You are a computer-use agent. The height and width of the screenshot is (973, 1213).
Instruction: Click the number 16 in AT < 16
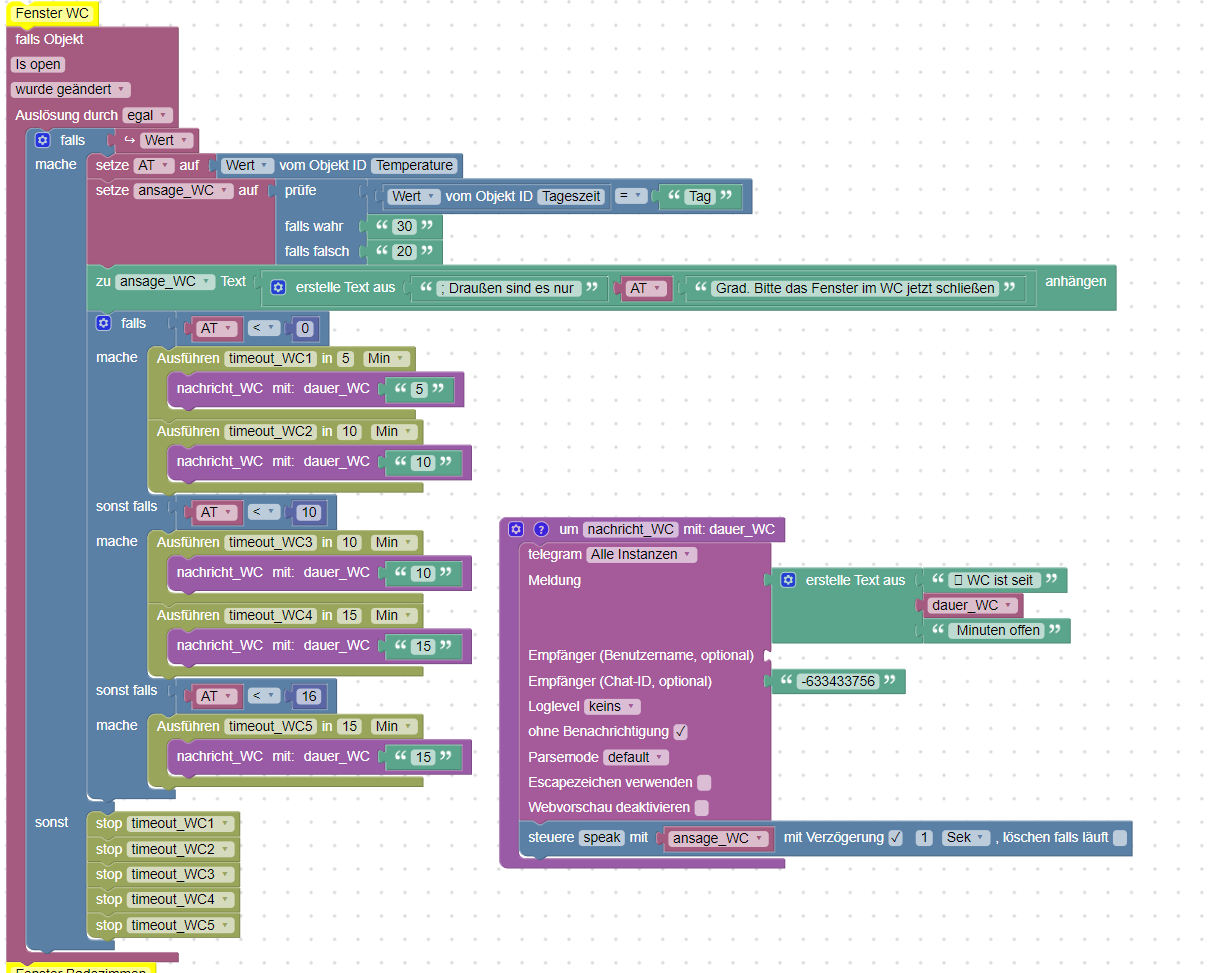pos(309,696)
